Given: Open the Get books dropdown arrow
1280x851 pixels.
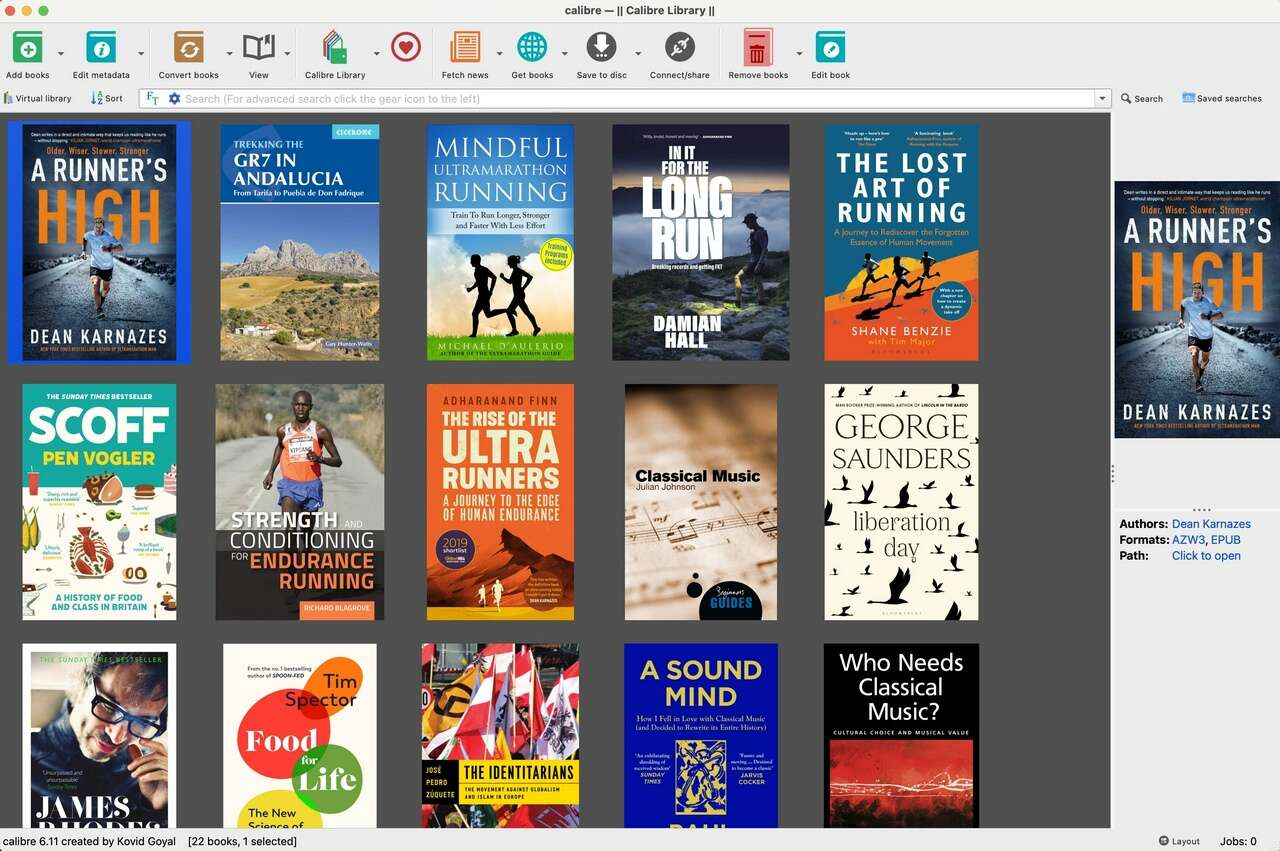Looking at the screenshot, I should click(x=564, y=54).
